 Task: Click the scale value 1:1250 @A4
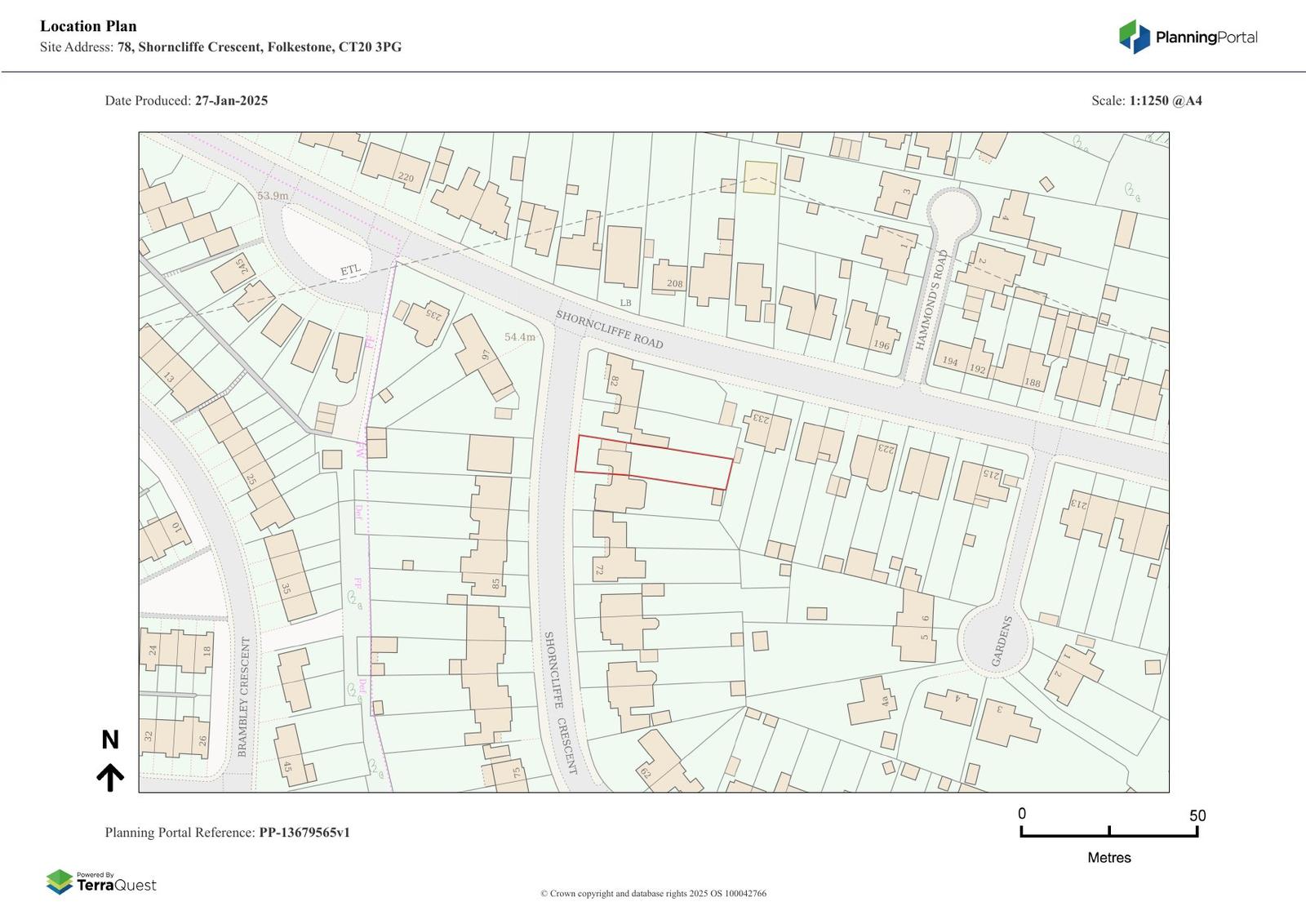click(x=1165, y=100)
